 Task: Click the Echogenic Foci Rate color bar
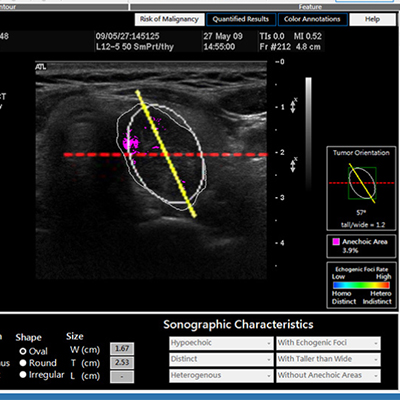361,285
